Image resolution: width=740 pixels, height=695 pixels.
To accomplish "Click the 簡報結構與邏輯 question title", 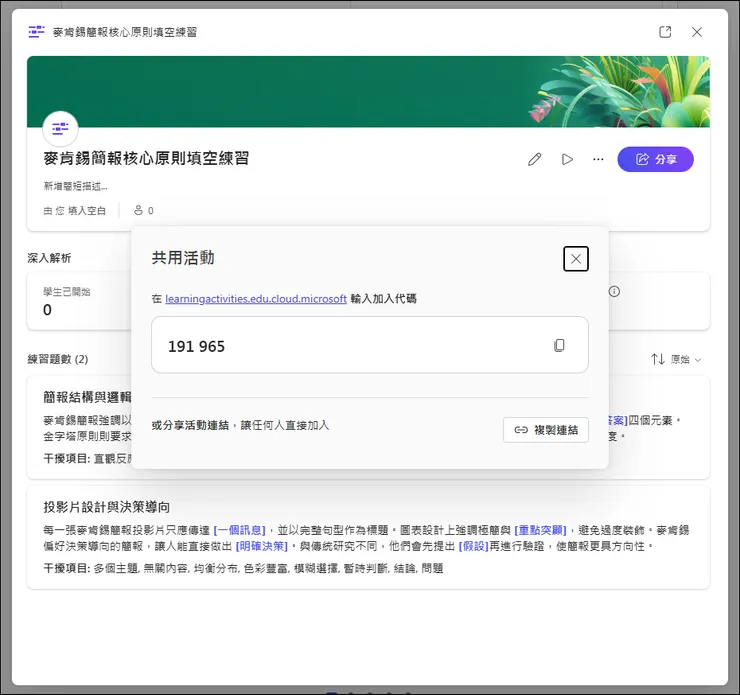I will [x=87, y=397].
